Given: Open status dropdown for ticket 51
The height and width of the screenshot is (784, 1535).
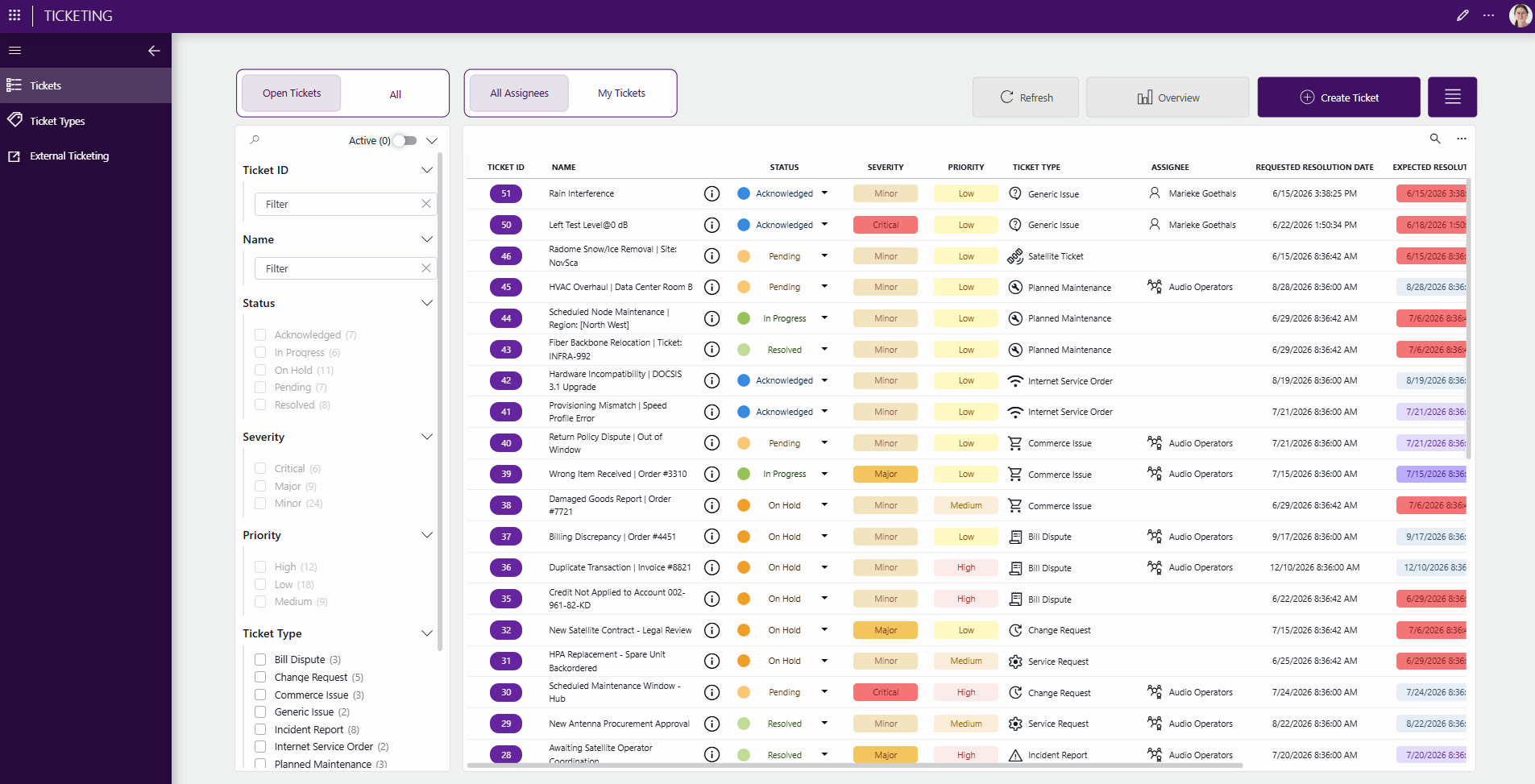Looking at the screenshot, I should tap(824, 193).
